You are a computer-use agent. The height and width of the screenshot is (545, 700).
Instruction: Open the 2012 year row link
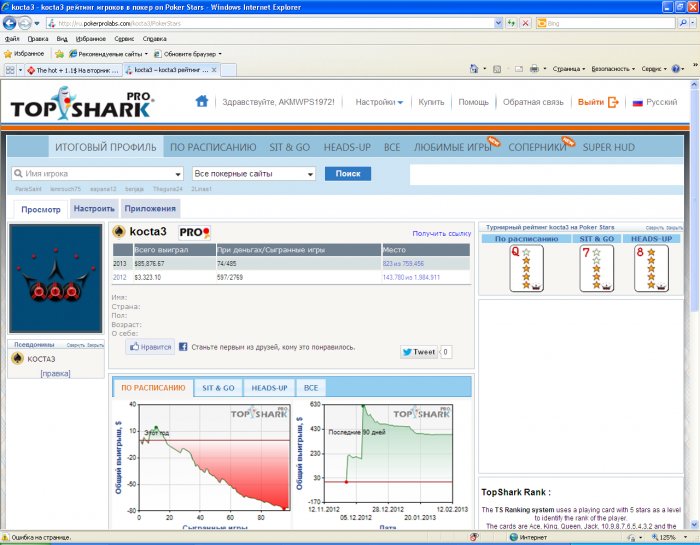(120, 277)
